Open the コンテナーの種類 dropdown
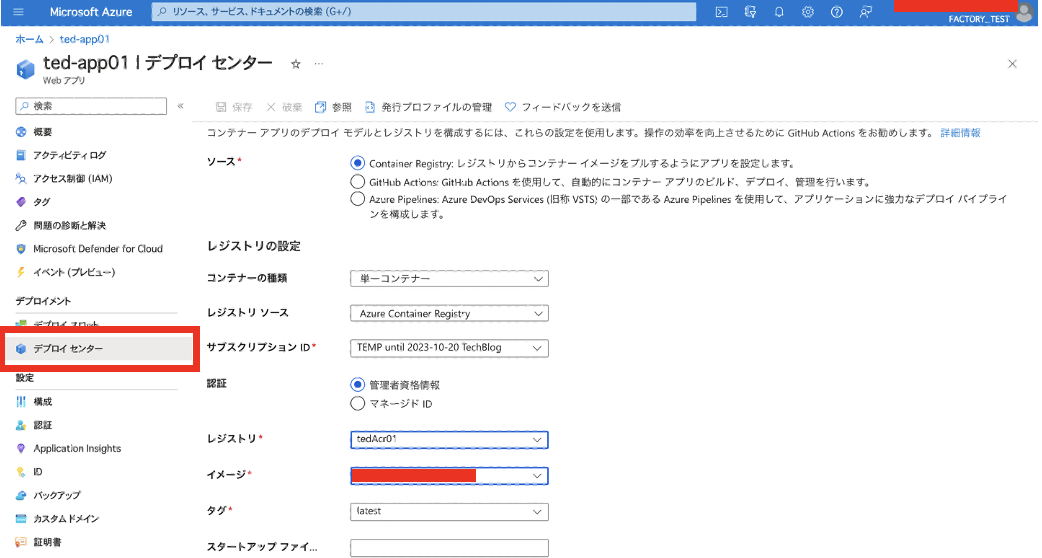The height and width of the screenshot is (558, 1042). 449,278
